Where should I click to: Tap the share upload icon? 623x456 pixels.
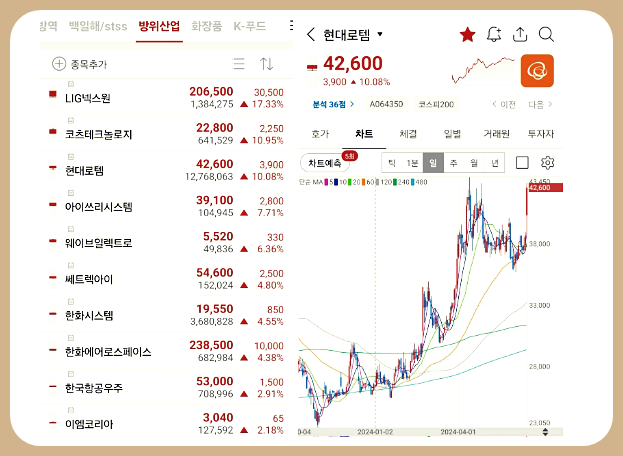click(520, 35)
